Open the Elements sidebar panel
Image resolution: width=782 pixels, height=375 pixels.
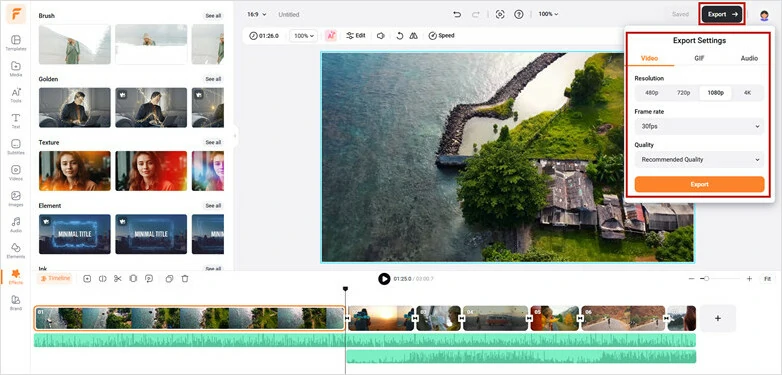16,250
